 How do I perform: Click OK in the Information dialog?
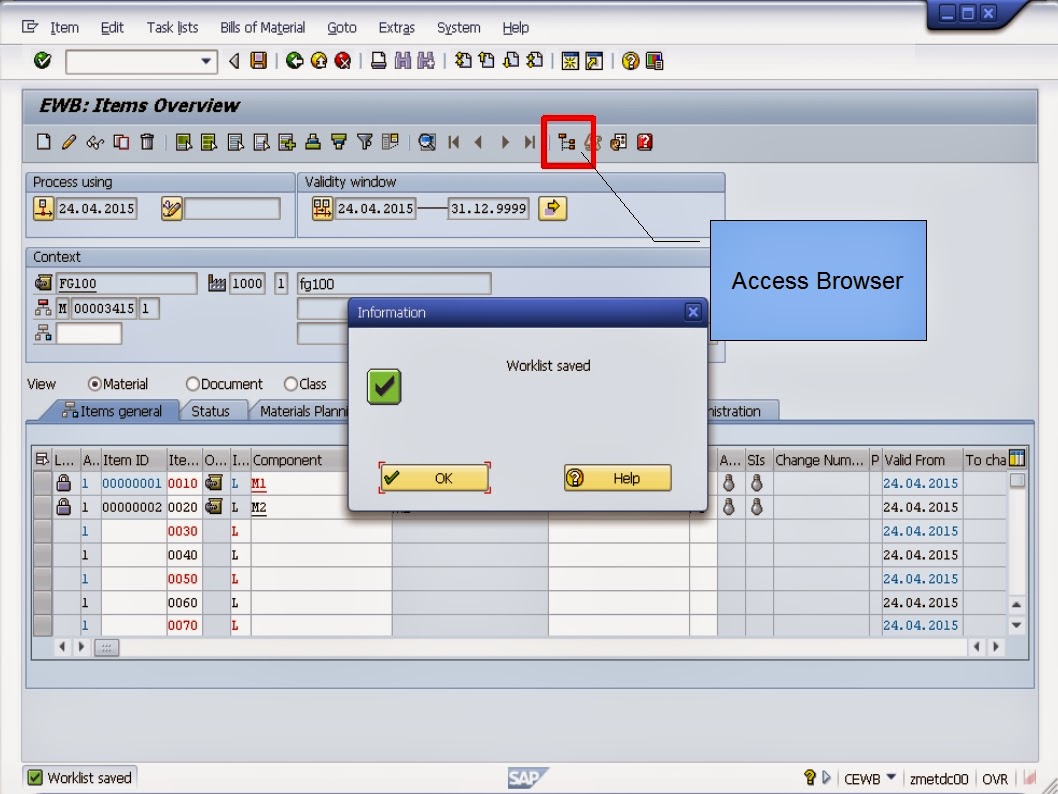point(434,478)
